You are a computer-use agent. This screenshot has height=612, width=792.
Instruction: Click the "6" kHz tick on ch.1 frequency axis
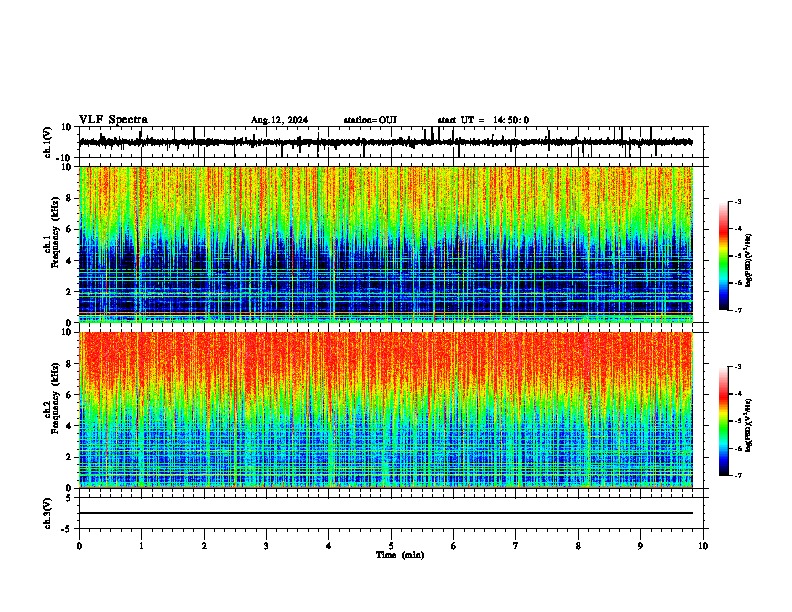pos(70,230)
